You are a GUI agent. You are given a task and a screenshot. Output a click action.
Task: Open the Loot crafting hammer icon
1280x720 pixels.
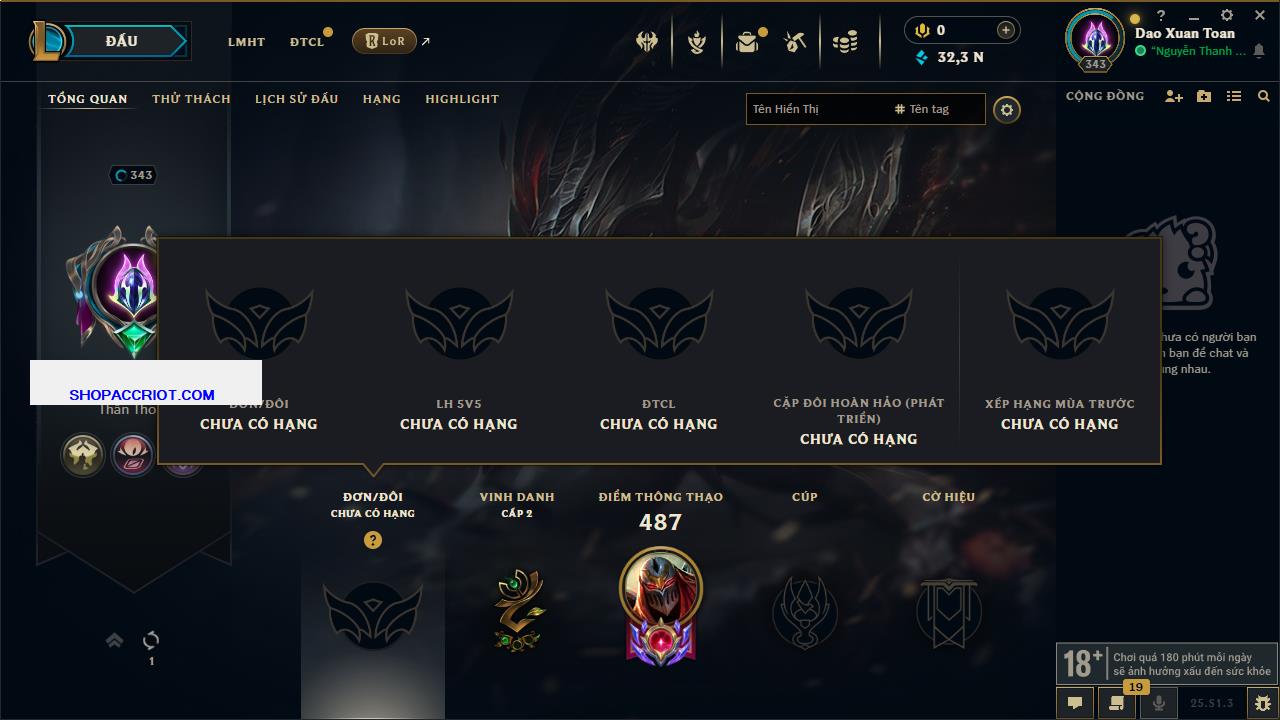(x=795, y=42)
